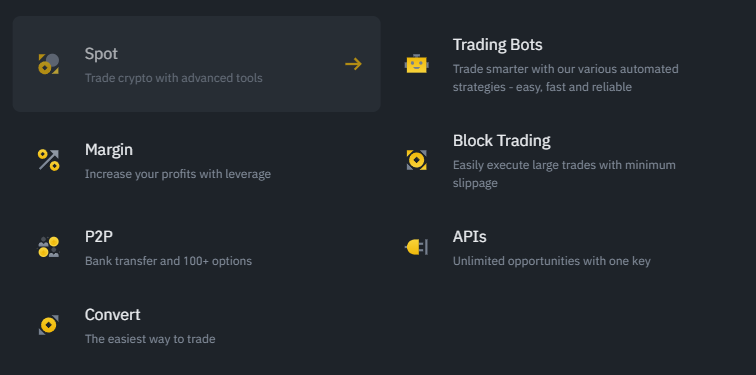Click the P2P people icon
Image resolution: width=756 pixels, height=375 pixels.
tap(49, 247)
